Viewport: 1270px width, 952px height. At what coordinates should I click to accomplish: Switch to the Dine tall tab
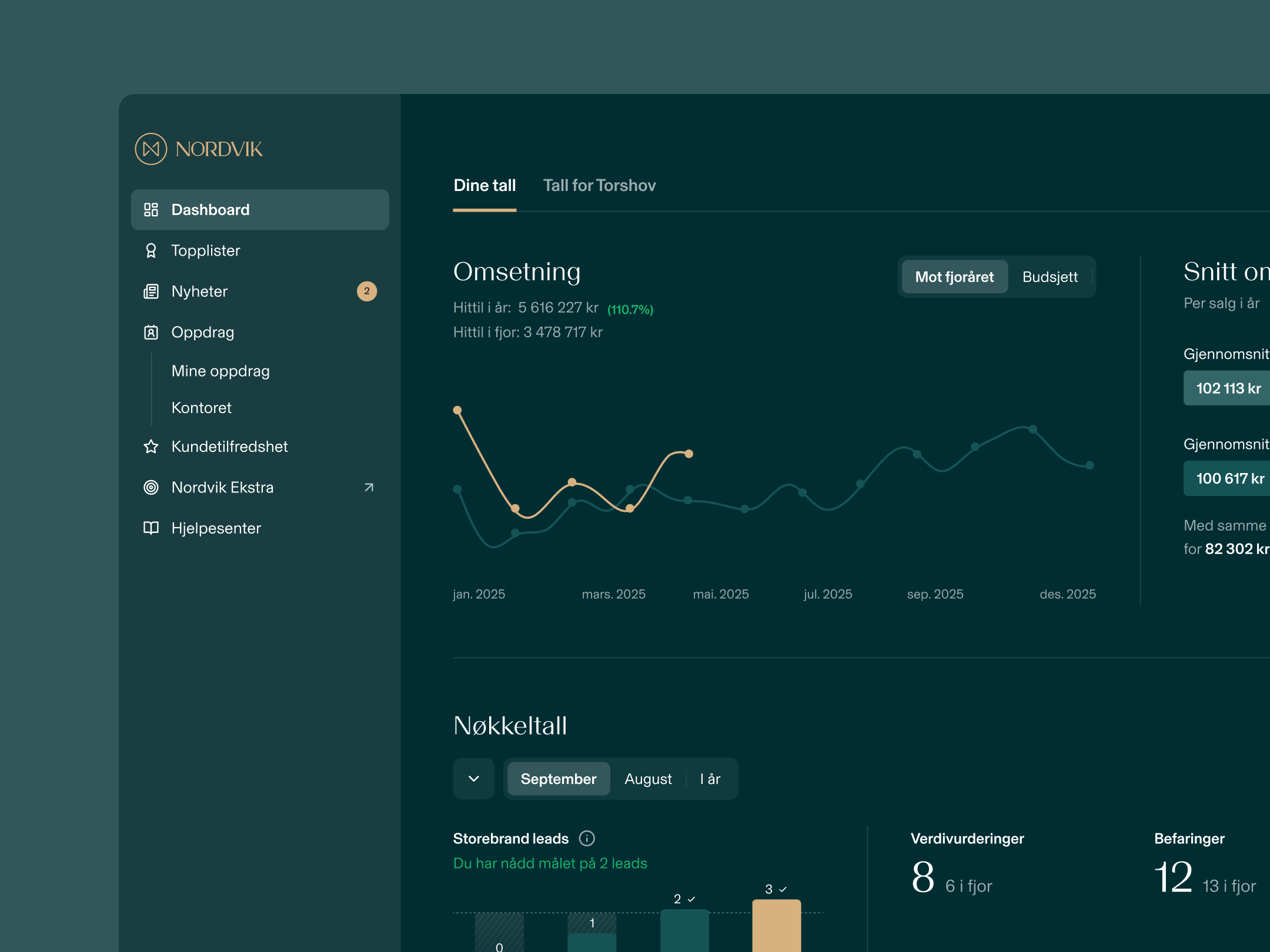point(484,186)
